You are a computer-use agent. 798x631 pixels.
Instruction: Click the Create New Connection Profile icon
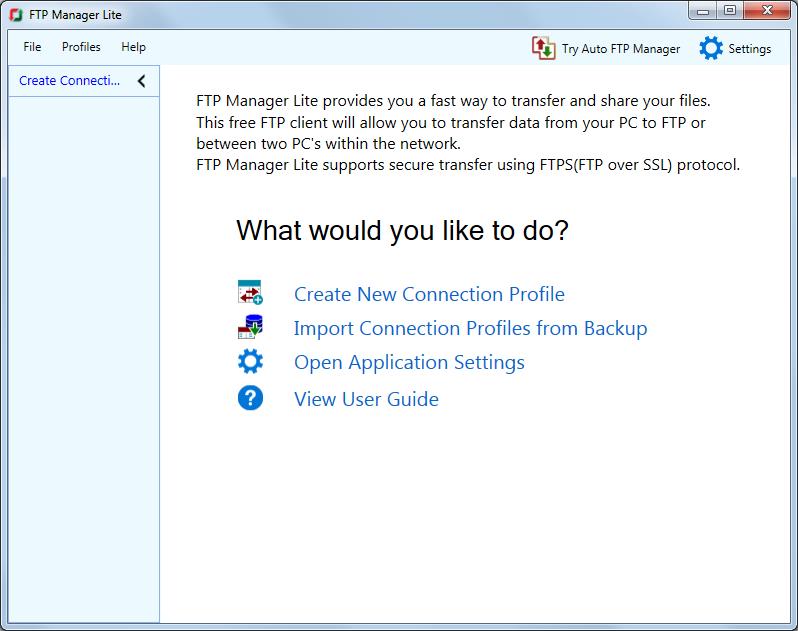coord(250,292)
